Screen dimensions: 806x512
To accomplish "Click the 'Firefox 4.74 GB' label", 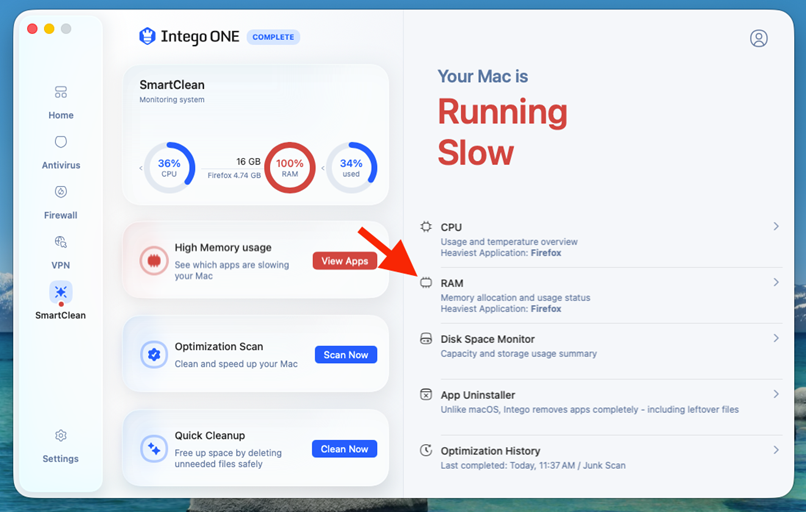I will click(x=234, y=175).
